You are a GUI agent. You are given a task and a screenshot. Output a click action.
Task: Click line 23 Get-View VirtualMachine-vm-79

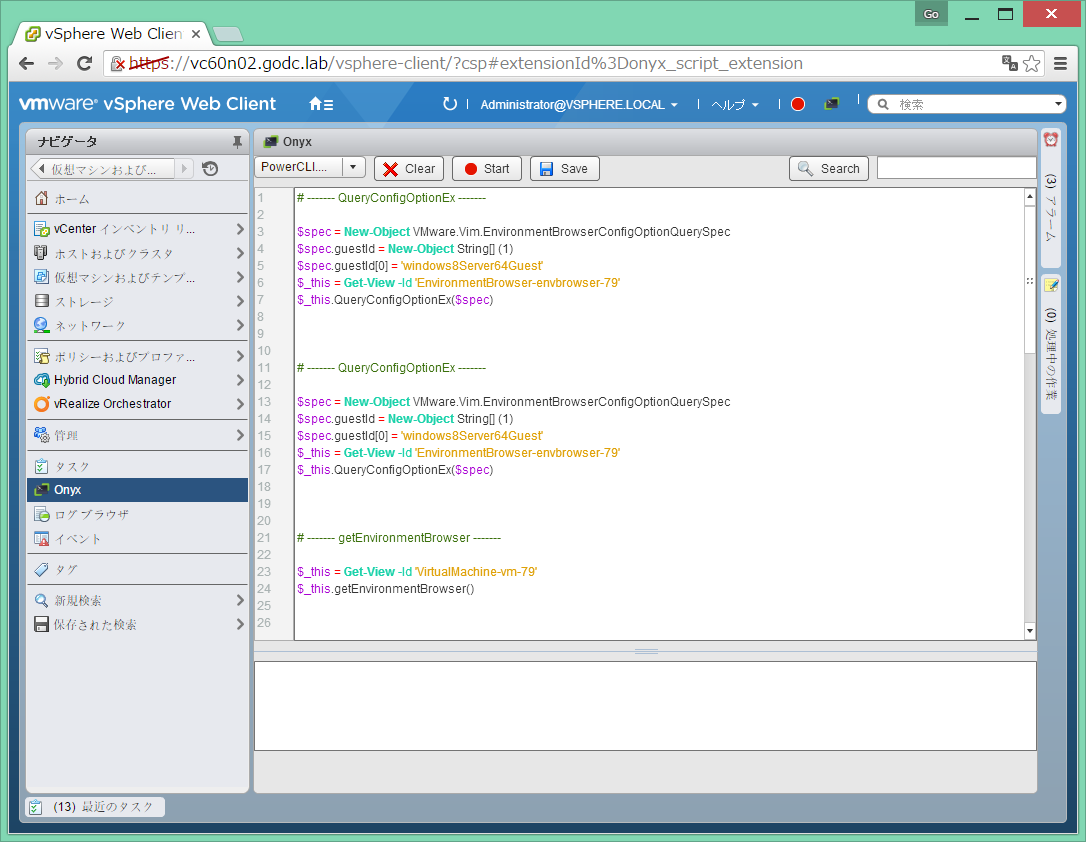tap(417, 571)
